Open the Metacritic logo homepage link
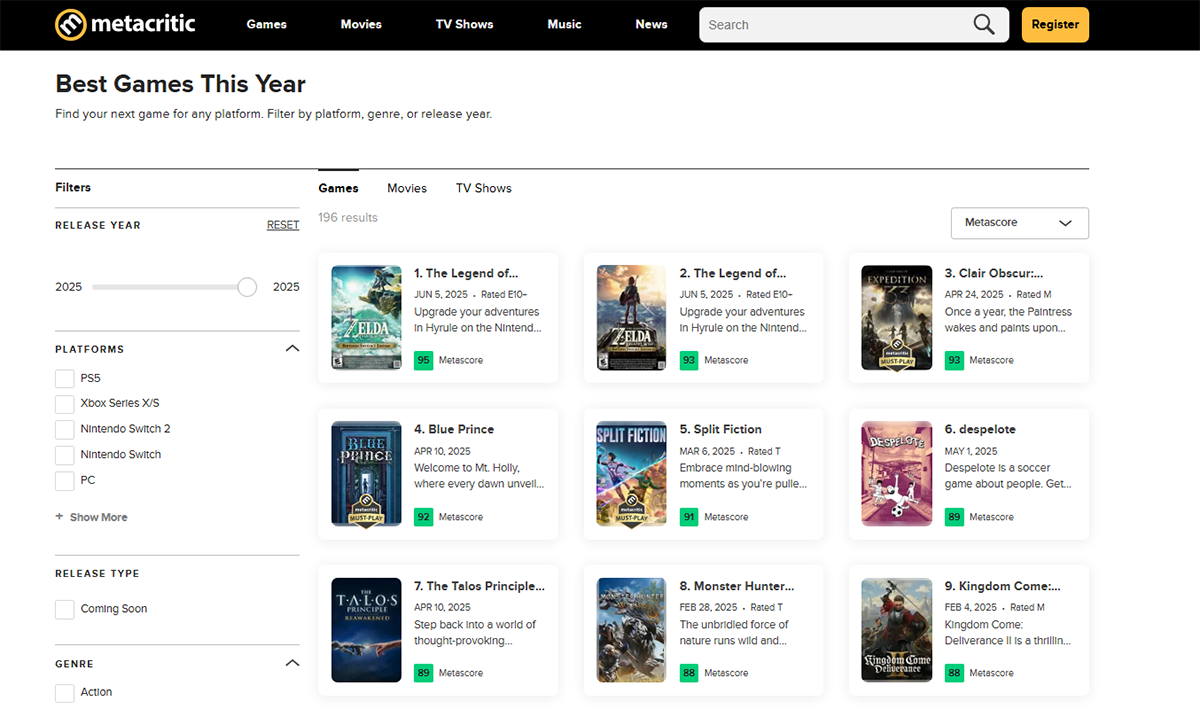The height and width of the screenshot is (709, 1200). [x=125, y=24]
